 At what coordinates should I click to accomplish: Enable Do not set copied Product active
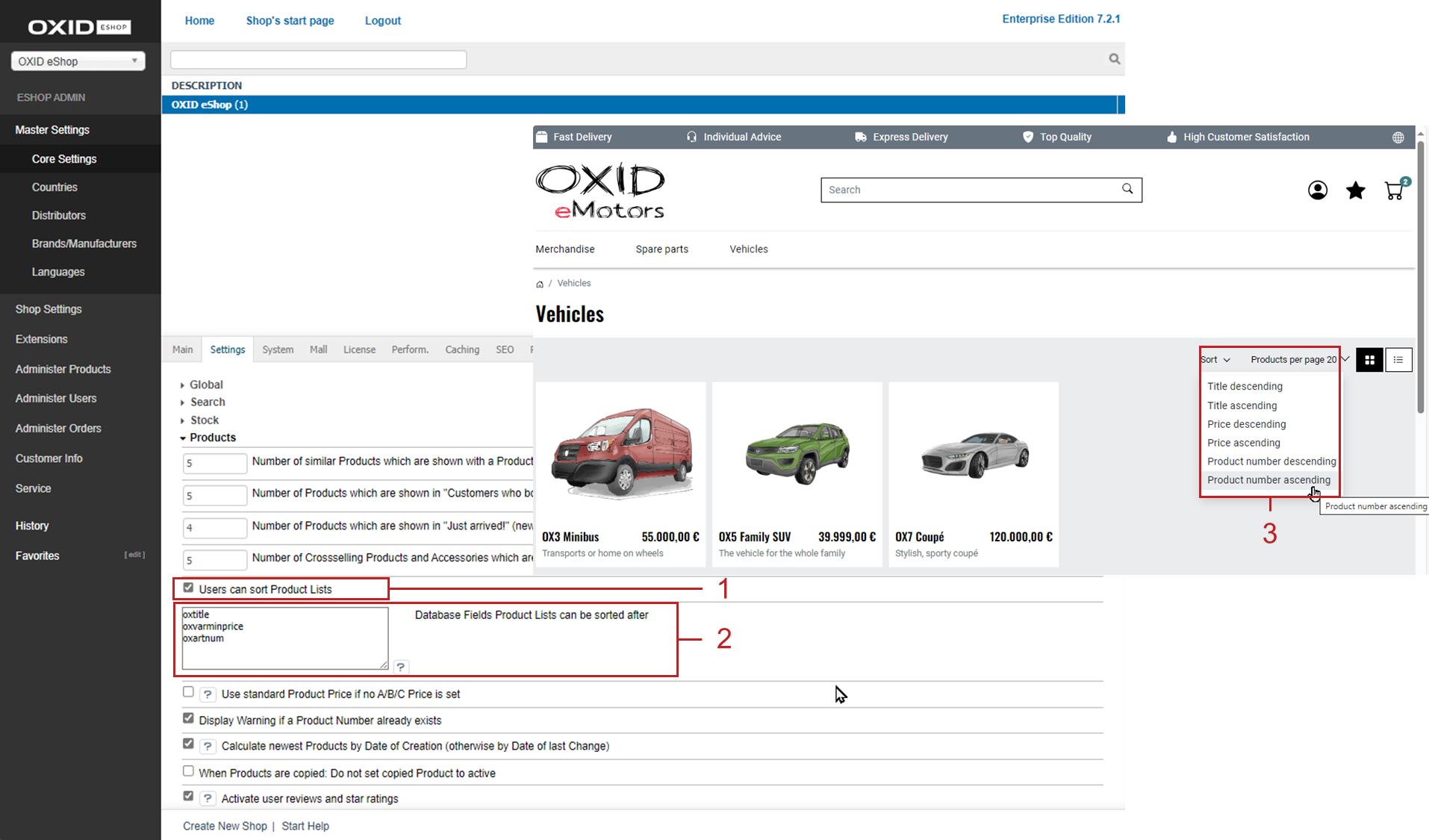point(188,771)
